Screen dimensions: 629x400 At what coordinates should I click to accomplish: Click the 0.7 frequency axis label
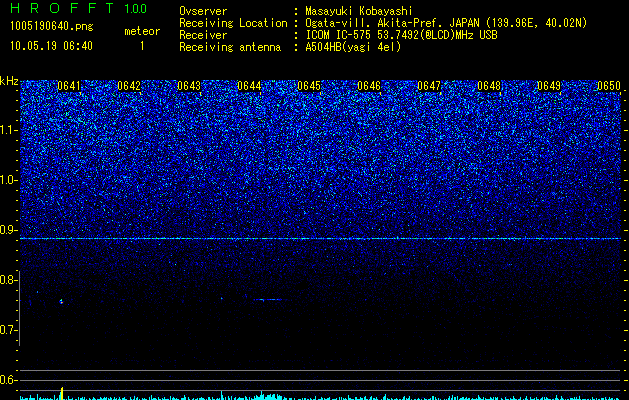[8, 330]
